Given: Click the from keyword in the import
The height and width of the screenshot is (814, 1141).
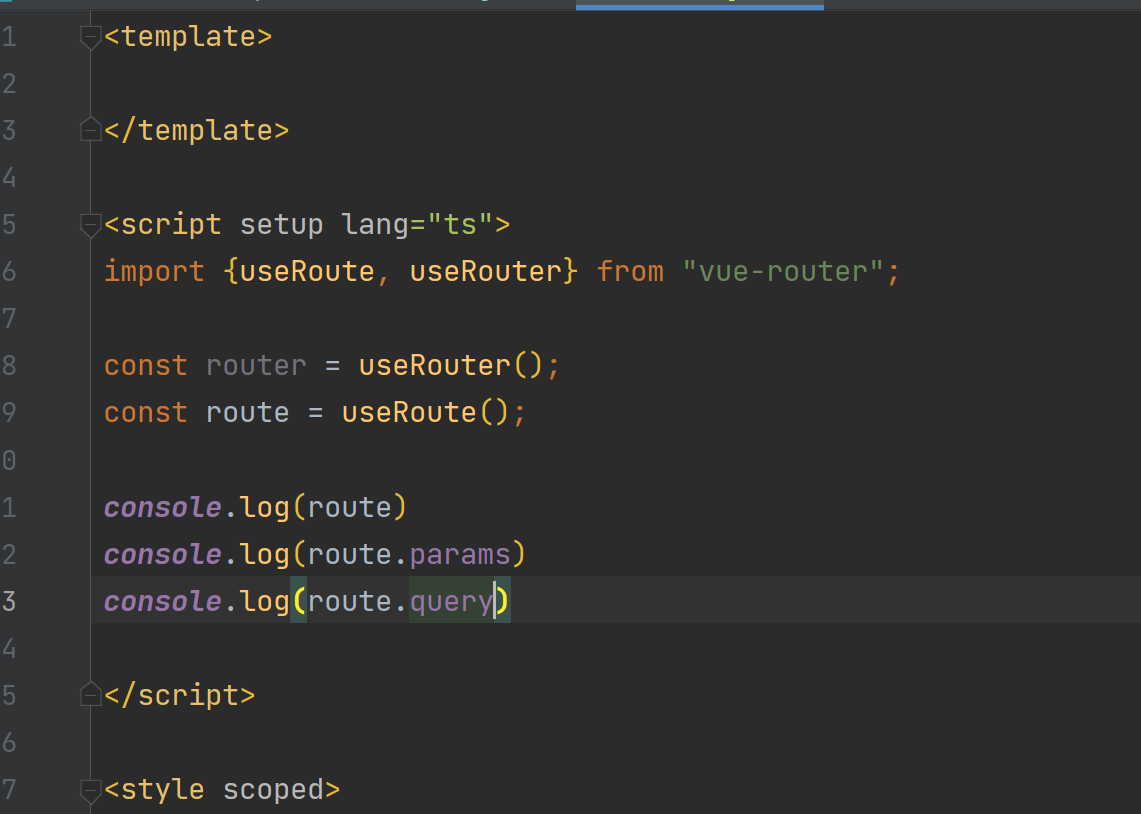Looking at the screenshot, I should click(x=630, y=271).
